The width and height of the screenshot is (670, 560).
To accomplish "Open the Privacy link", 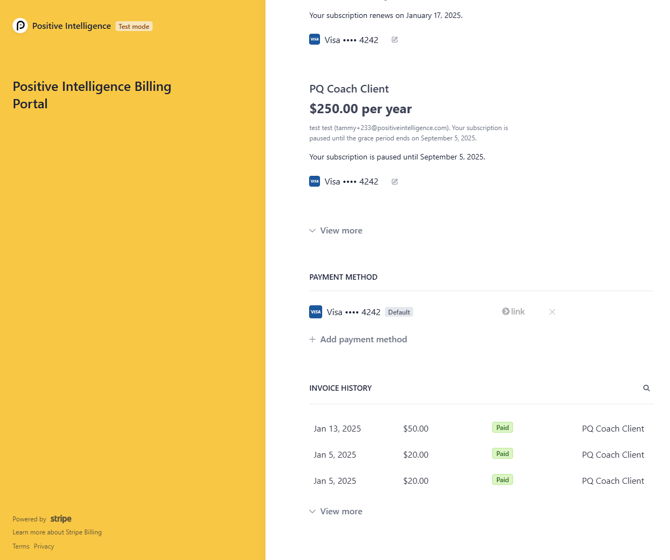I will click(44, 546).
